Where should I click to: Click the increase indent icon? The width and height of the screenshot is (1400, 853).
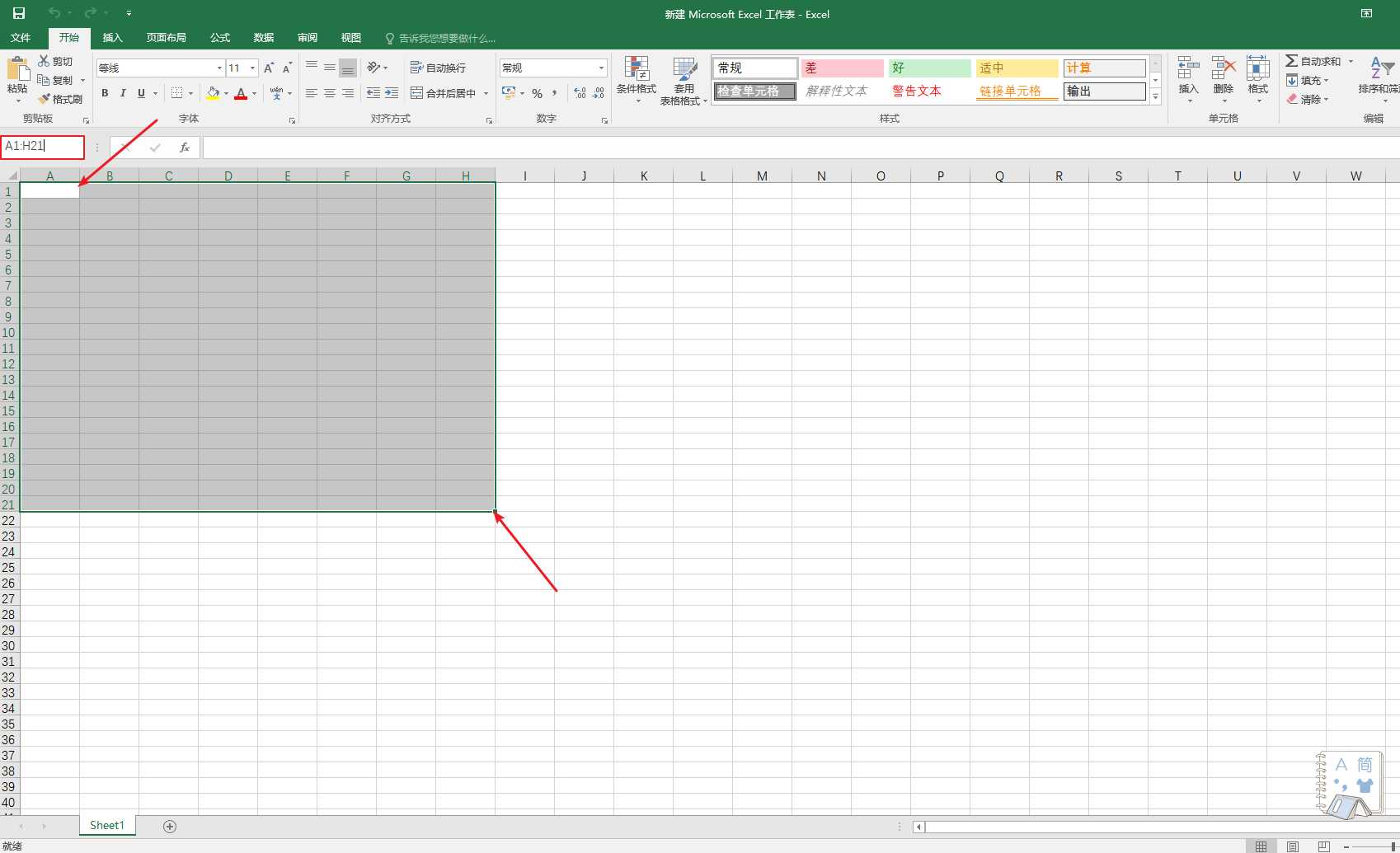click(392, 93)
